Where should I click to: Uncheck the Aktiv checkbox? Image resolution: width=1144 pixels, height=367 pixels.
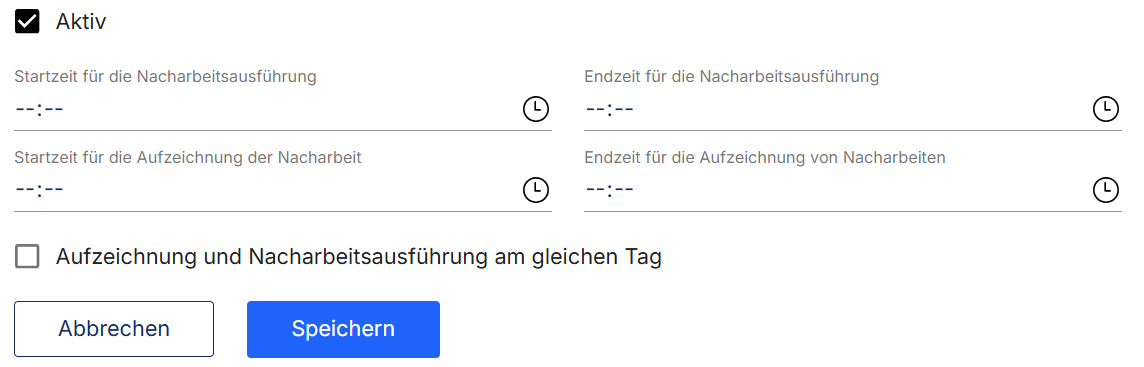point(27,22)
